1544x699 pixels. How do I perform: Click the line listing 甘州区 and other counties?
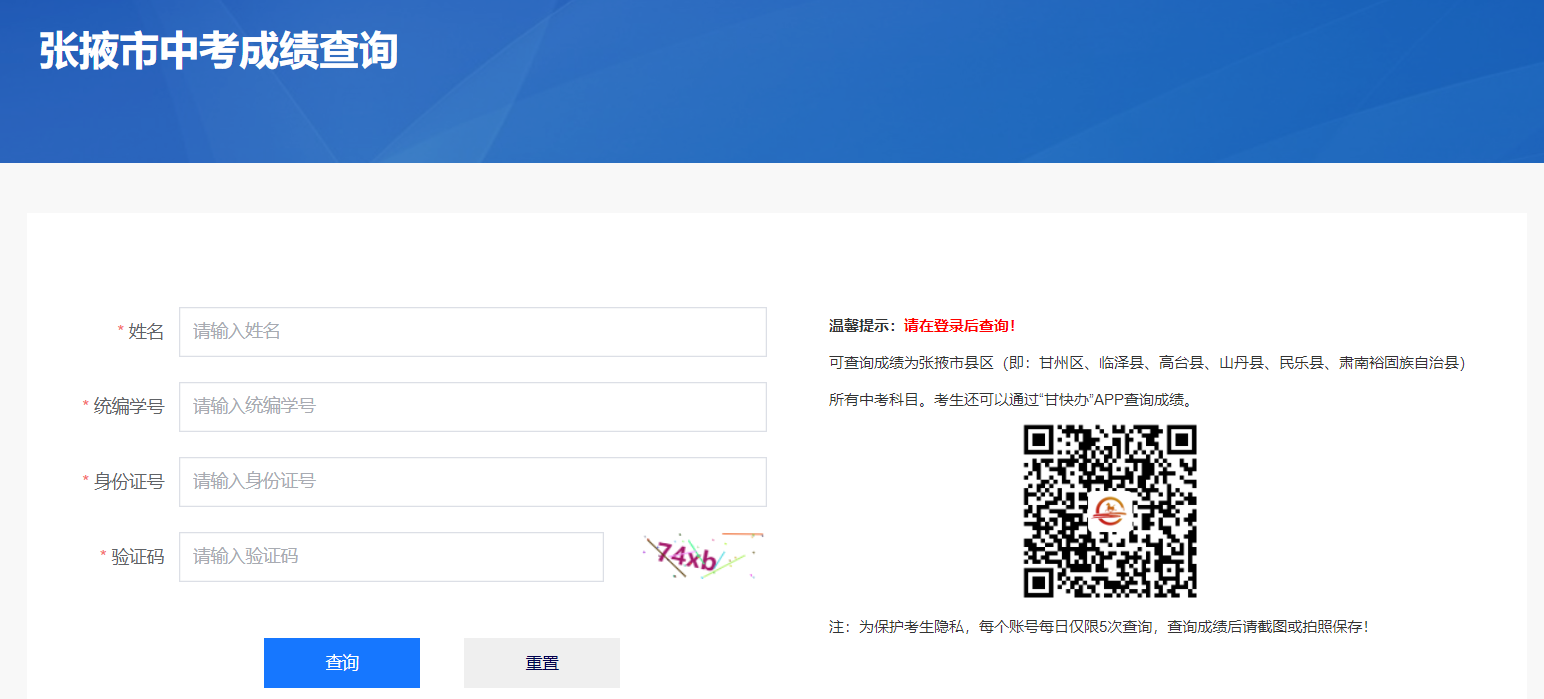pos(1146,363)
